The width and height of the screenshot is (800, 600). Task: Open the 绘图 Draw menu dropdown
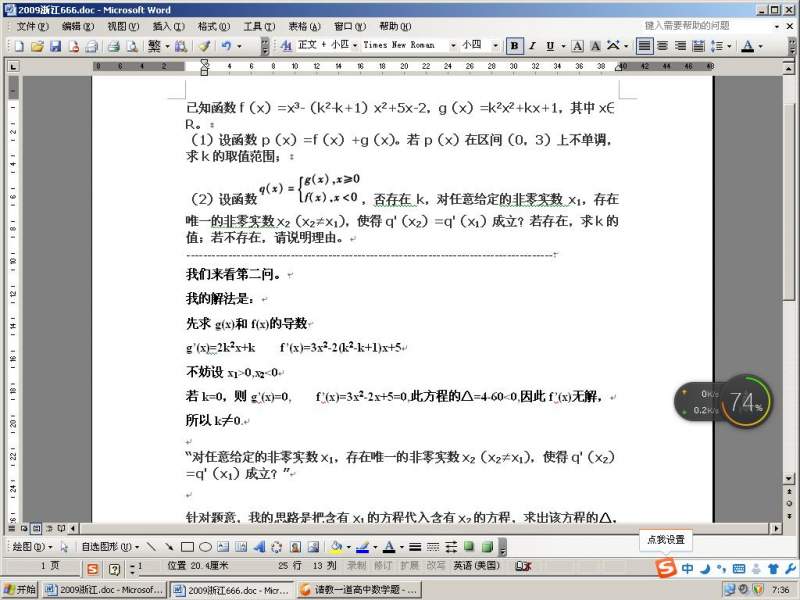[x=32, y=547]
